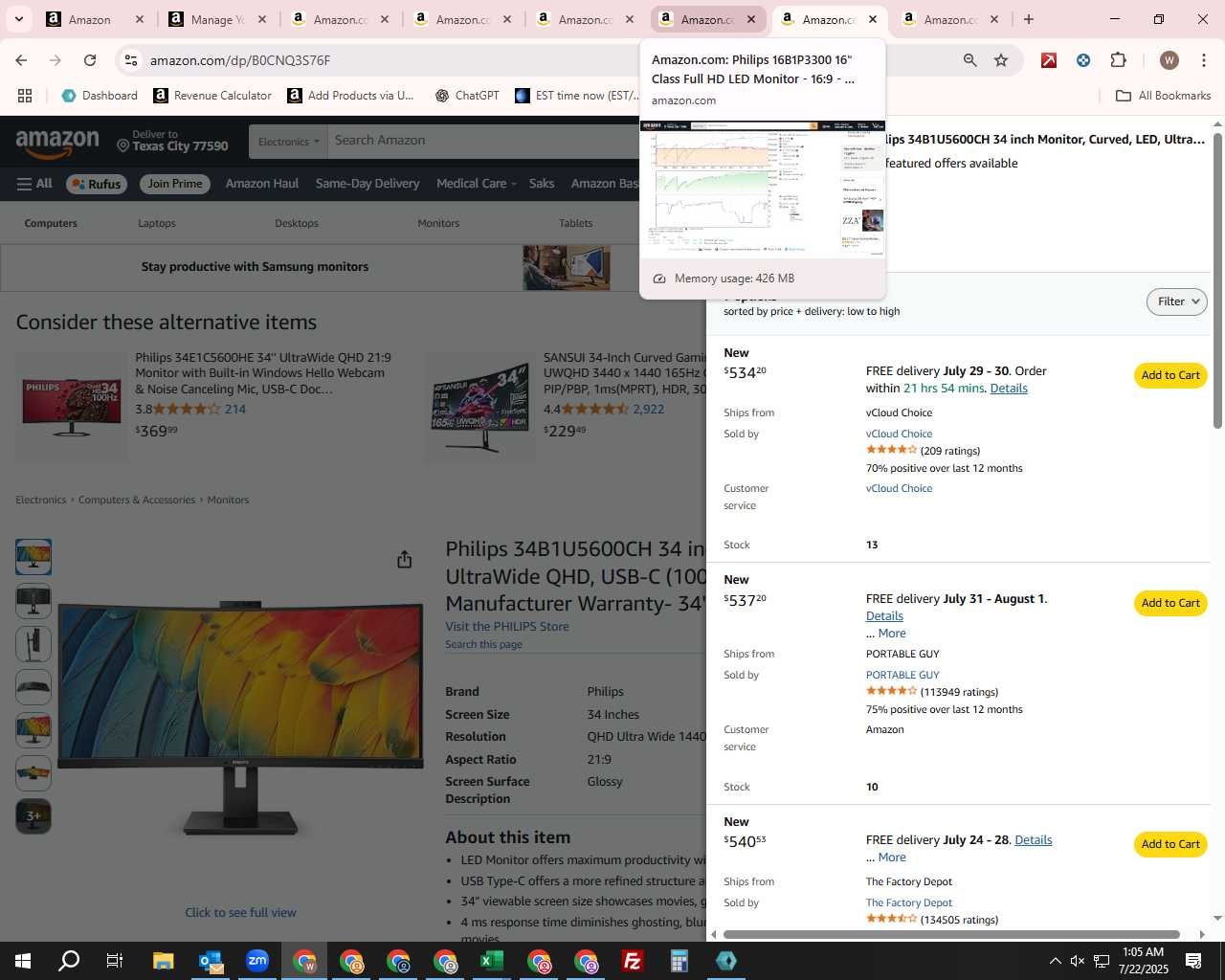This screenshot has height=980, width=1225.
Task: Open the Electronics breadcrumb link
Action: [41, 500]
